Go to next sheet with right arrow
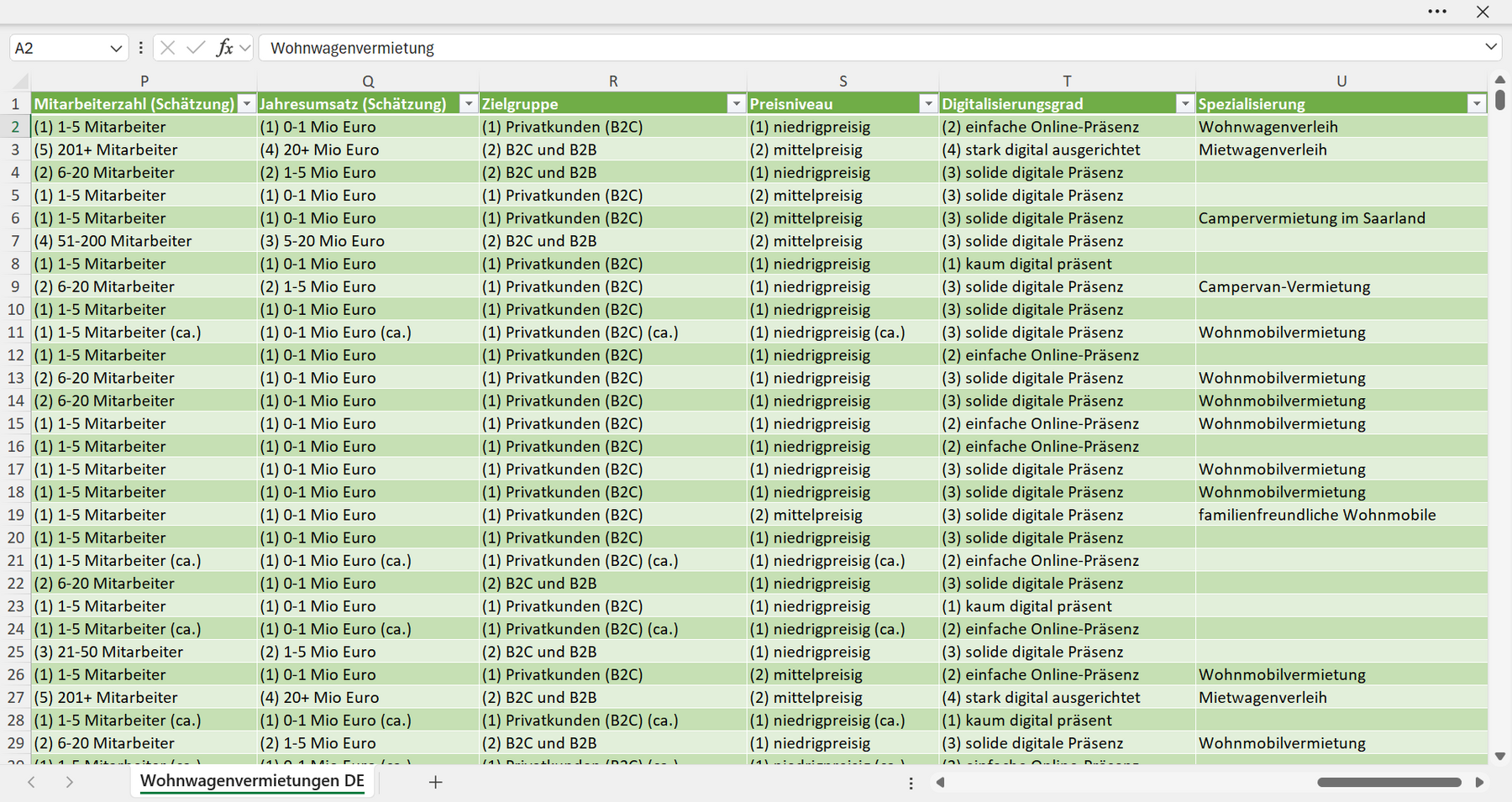The width and height of the screenshot is (1512, 802). (69, 782)
